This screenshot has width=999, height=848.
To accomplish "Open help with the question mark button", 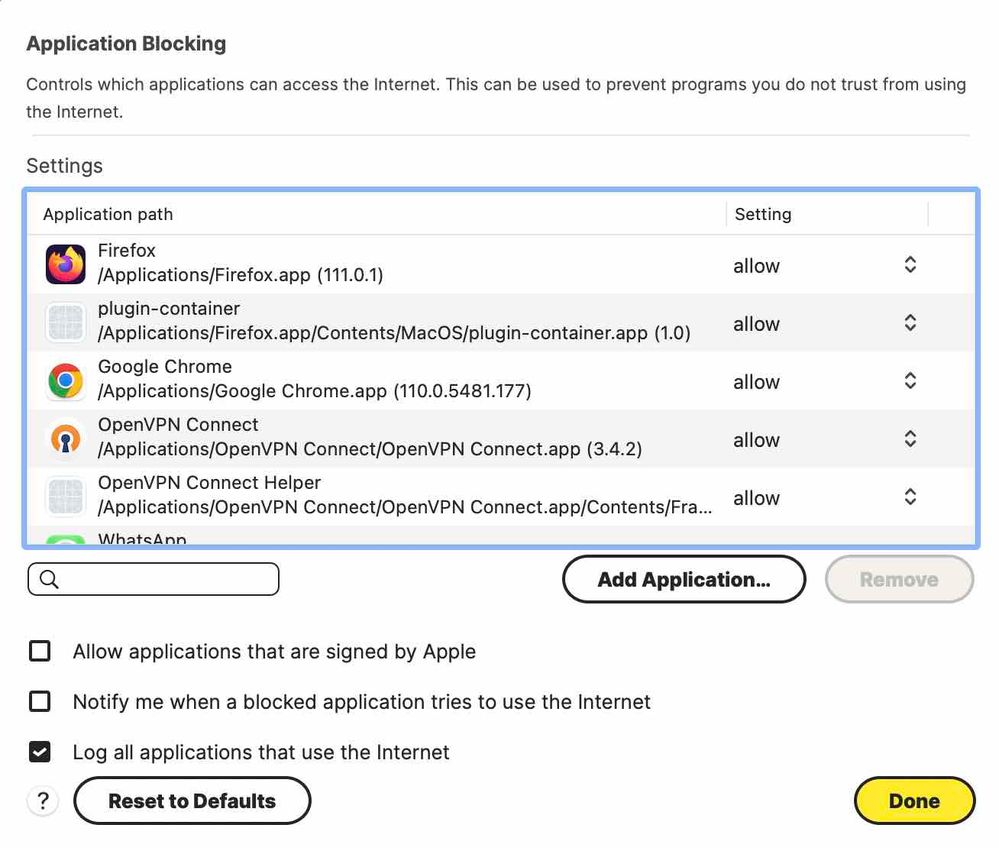I will click(x=42, y=801).
